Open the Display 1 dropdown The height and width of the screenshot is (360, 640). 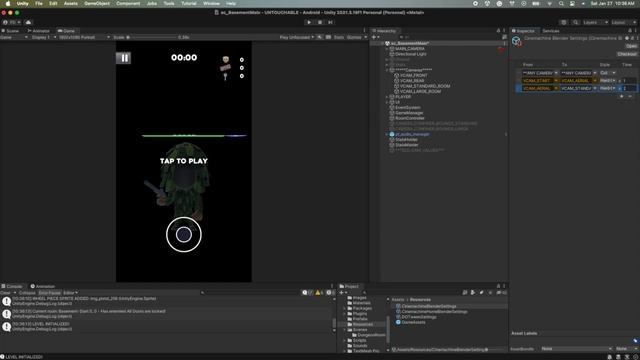click(43, 37)
